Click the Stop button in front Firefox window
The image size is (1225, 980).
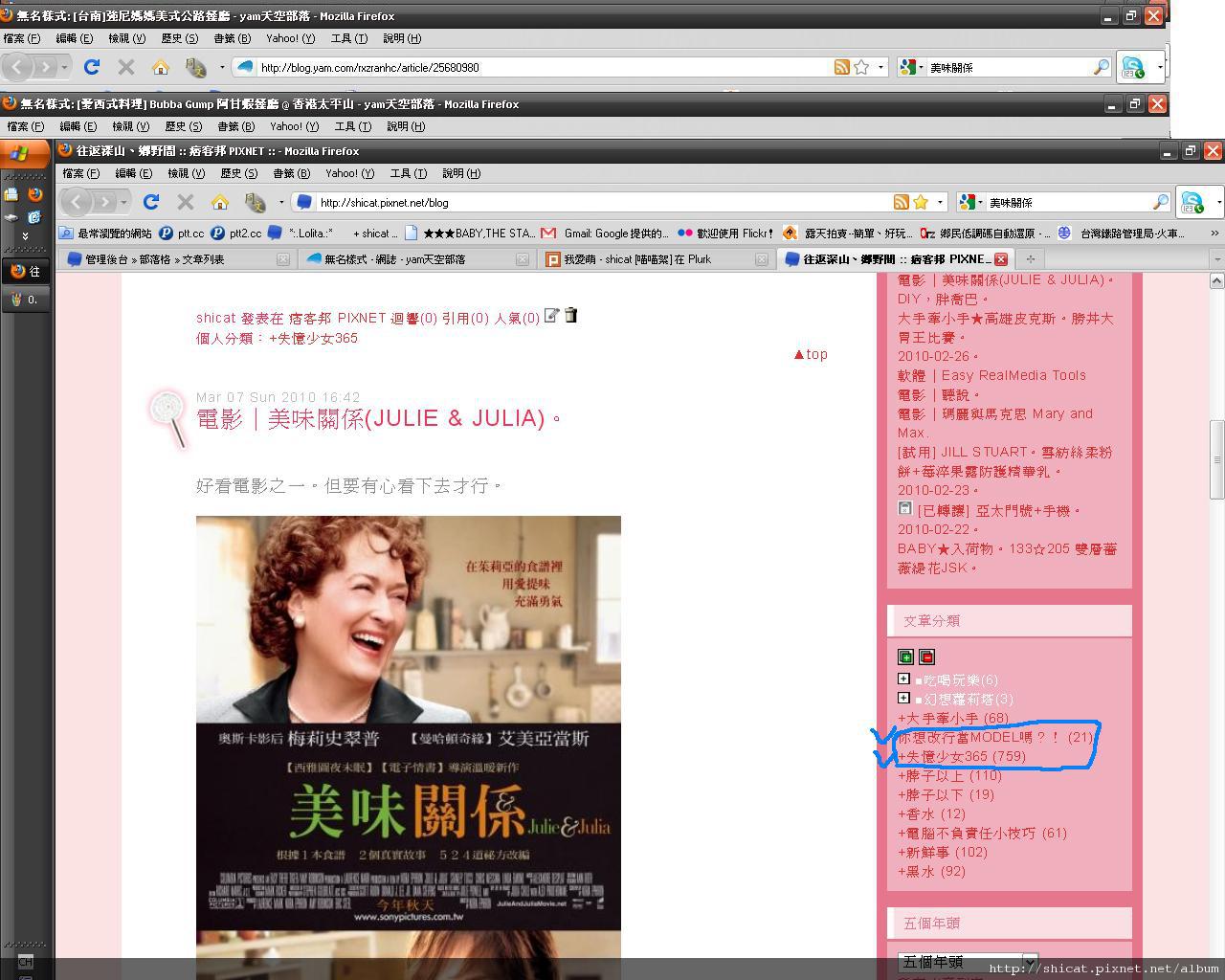pyautogui.click(x=186, y=202)
